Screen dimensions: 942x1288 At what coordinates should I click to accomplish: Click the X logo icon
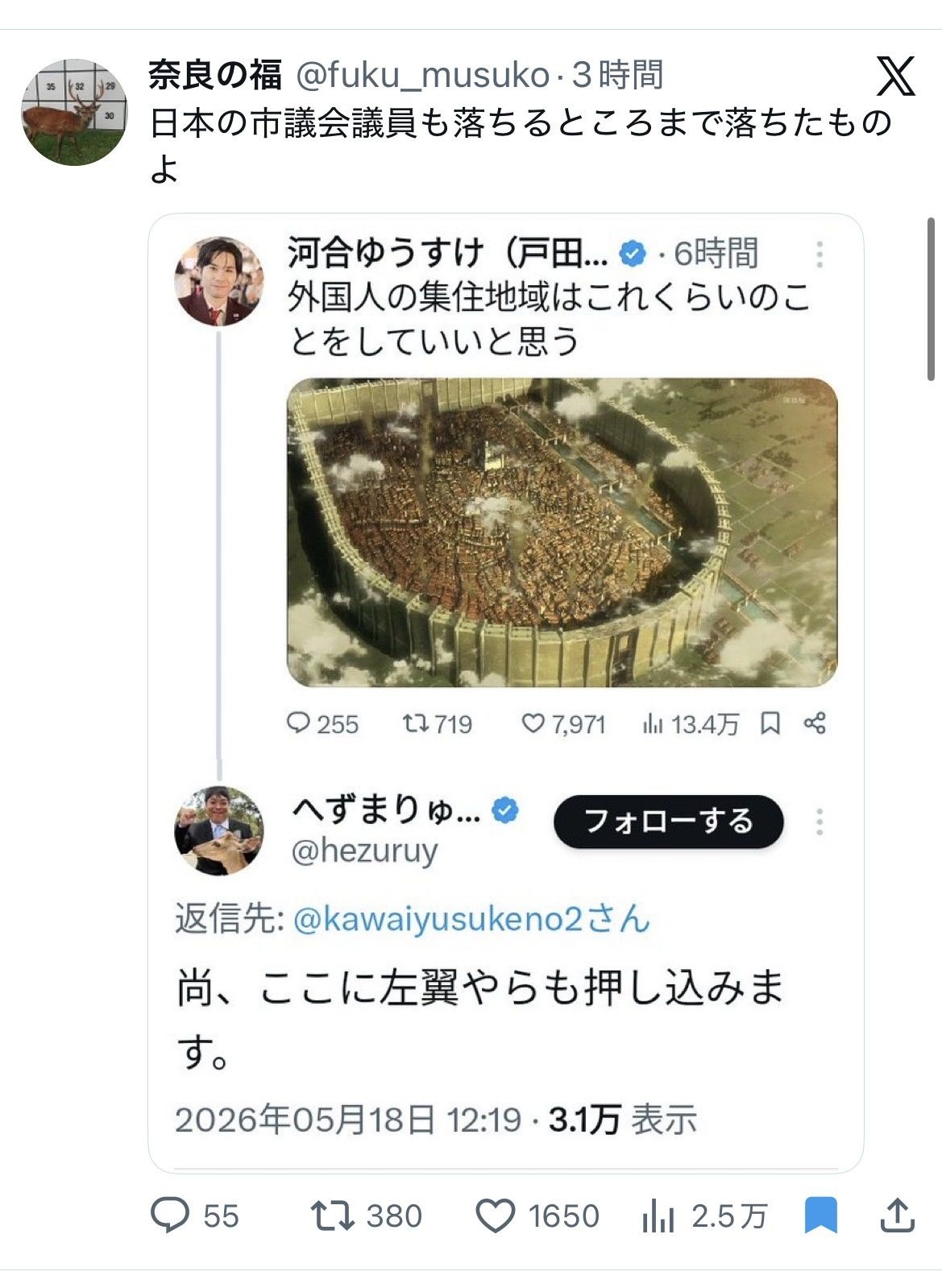click(895, 76)
